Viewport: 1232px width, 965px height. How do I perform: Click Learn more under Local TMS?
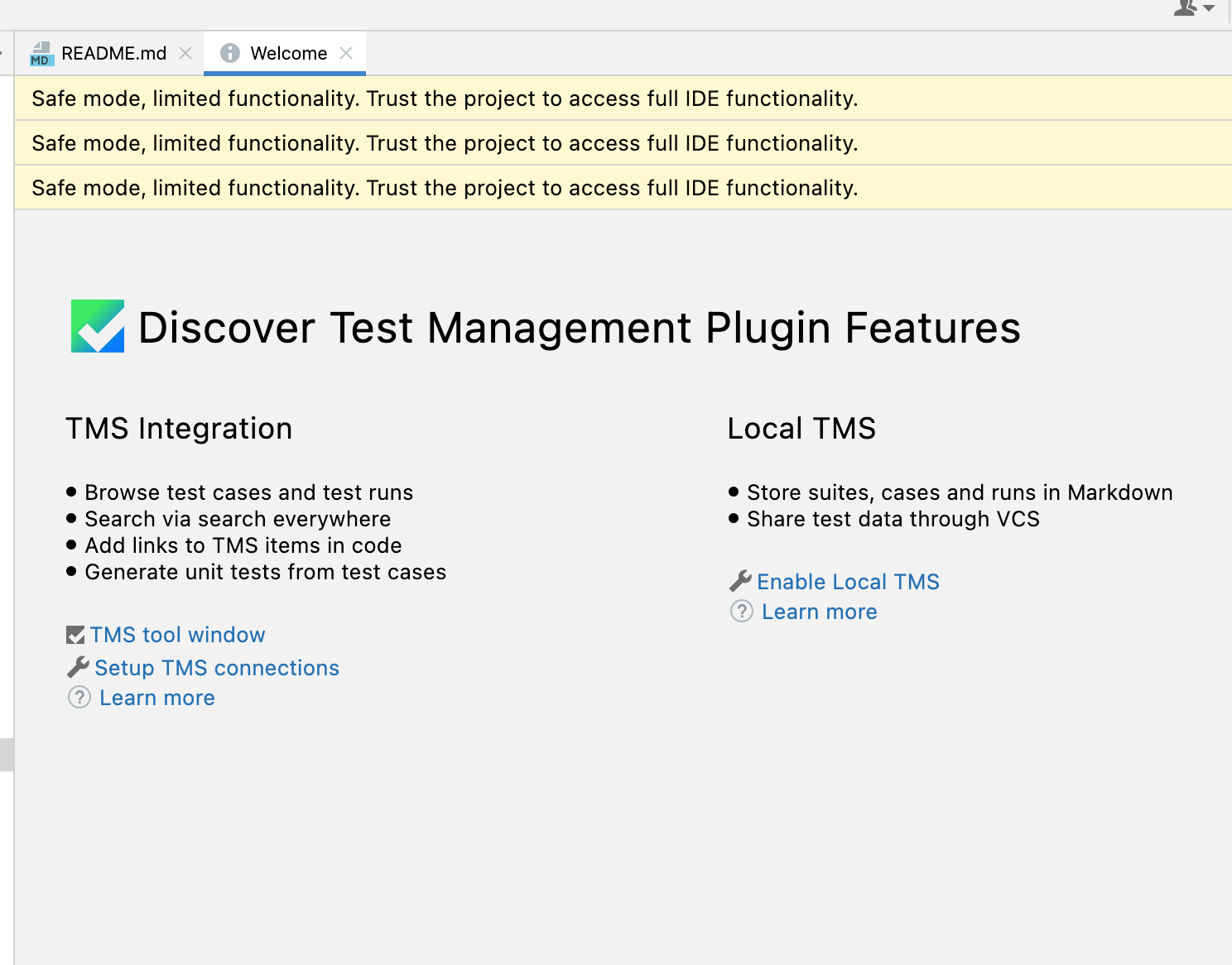[x=820, y=612]
